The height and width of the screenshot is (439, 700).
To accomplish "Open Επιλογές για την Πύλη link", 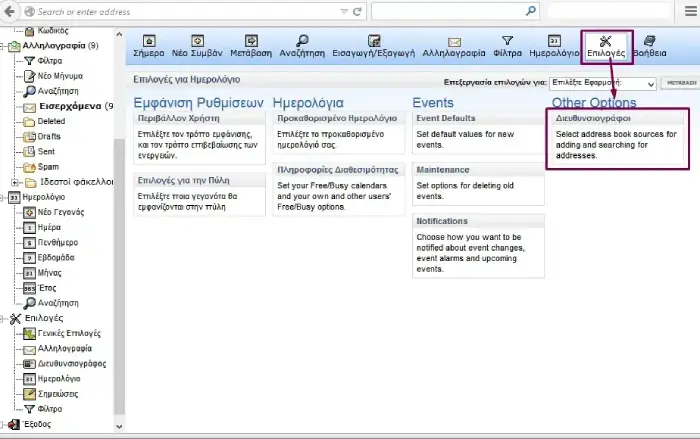I will tap(183, 180).
